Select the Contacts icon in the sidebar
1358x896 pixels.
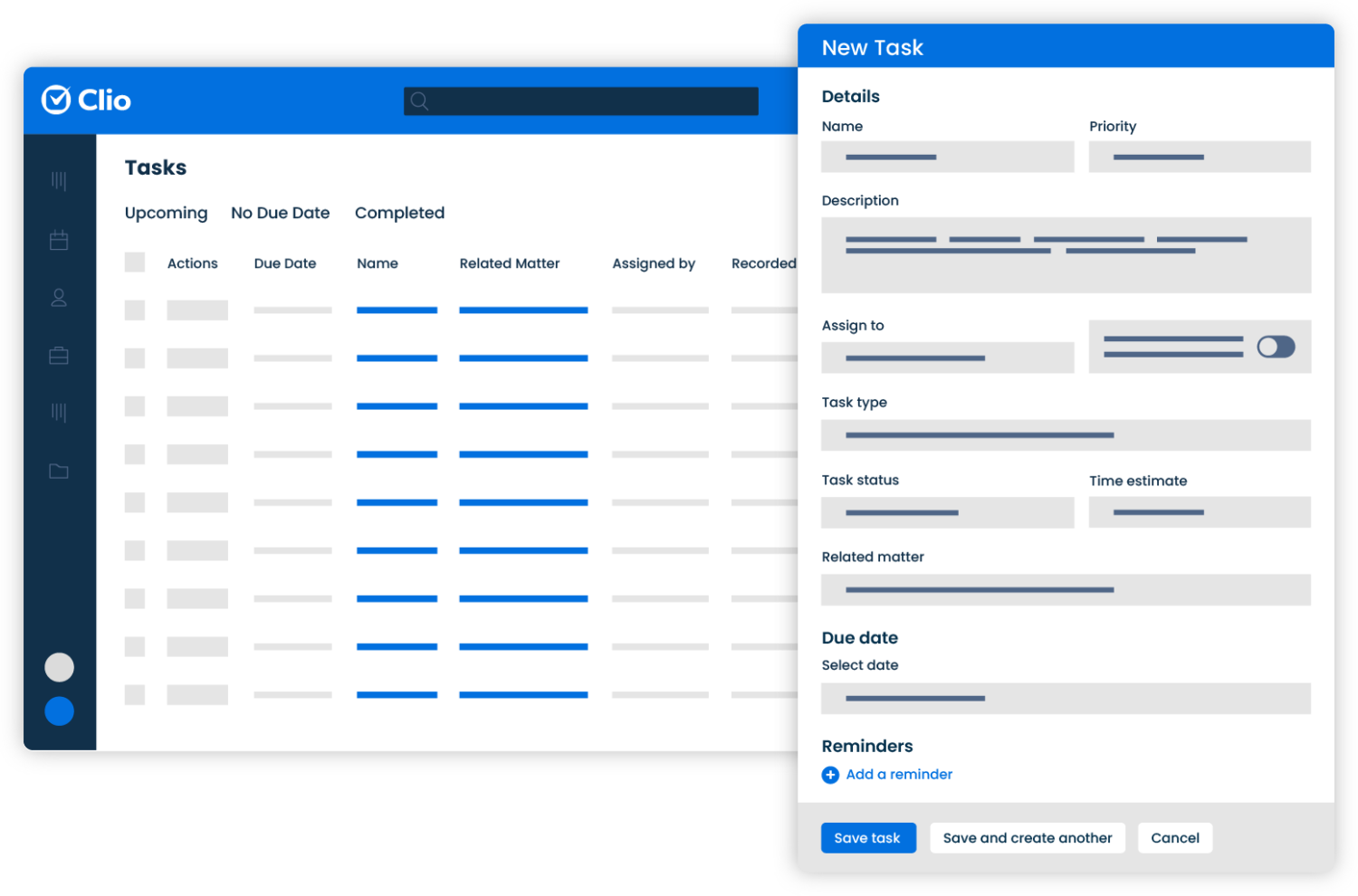(59, 298)
